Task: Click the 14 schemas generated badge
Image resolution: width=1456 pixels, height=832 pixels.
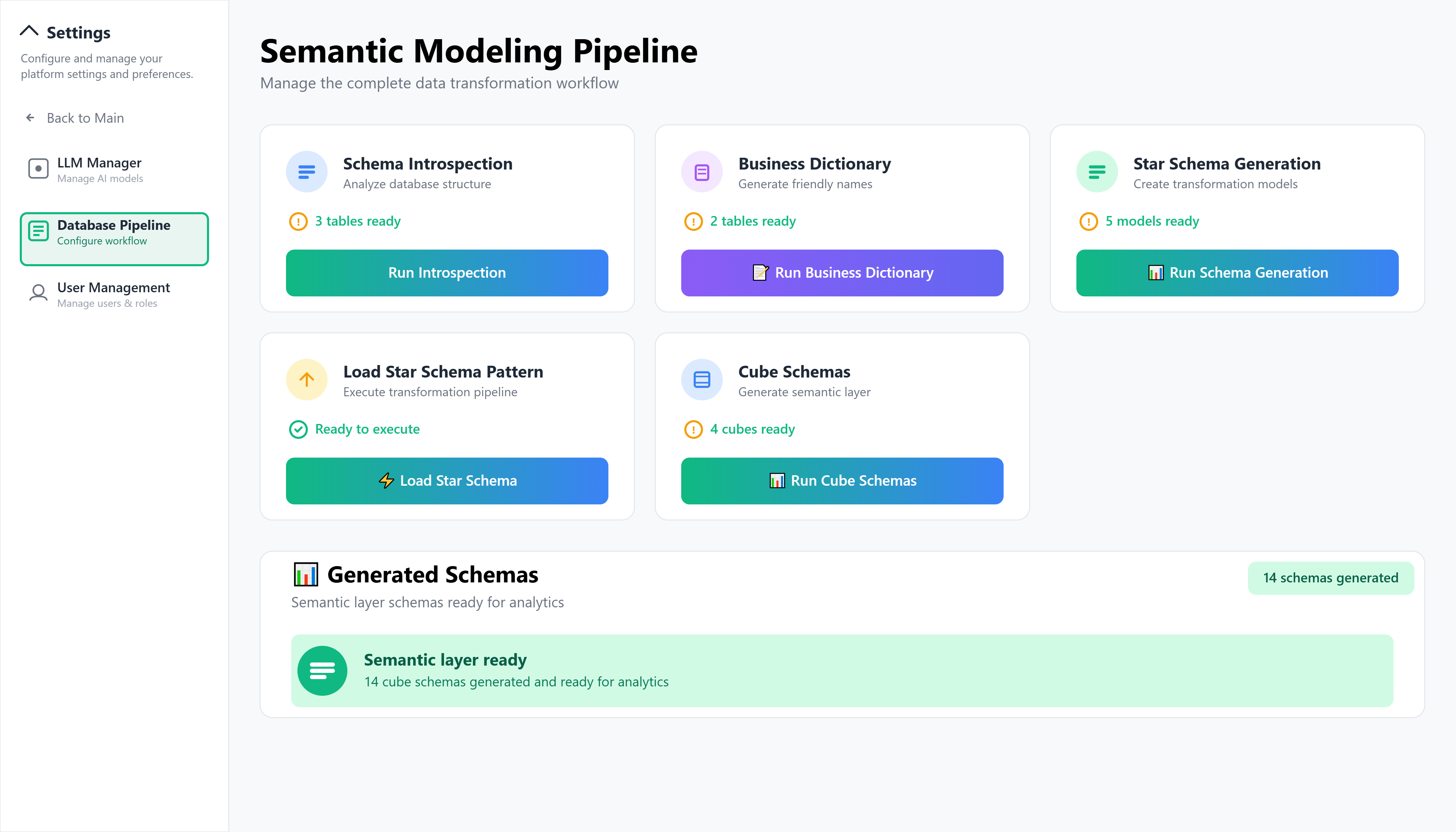Action: click(x=1330, y=578)
